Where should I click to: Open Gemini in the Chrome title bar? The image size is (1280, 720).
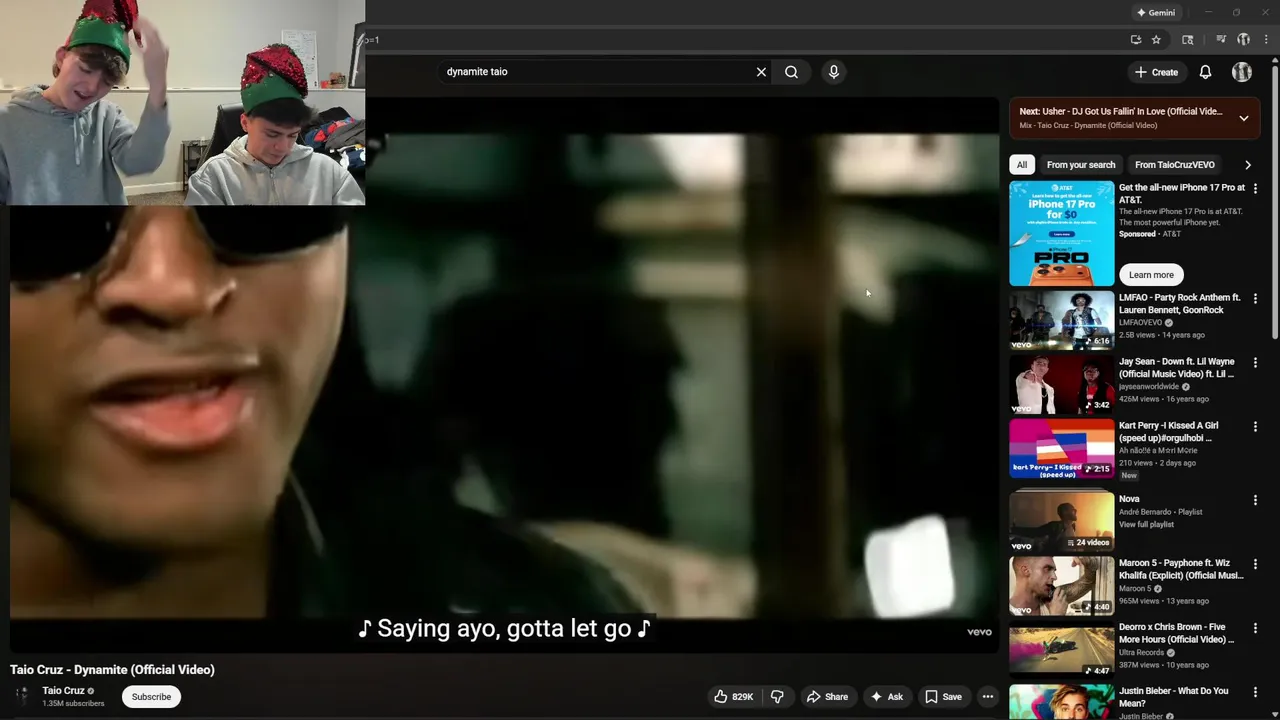tap(1155, 12)
